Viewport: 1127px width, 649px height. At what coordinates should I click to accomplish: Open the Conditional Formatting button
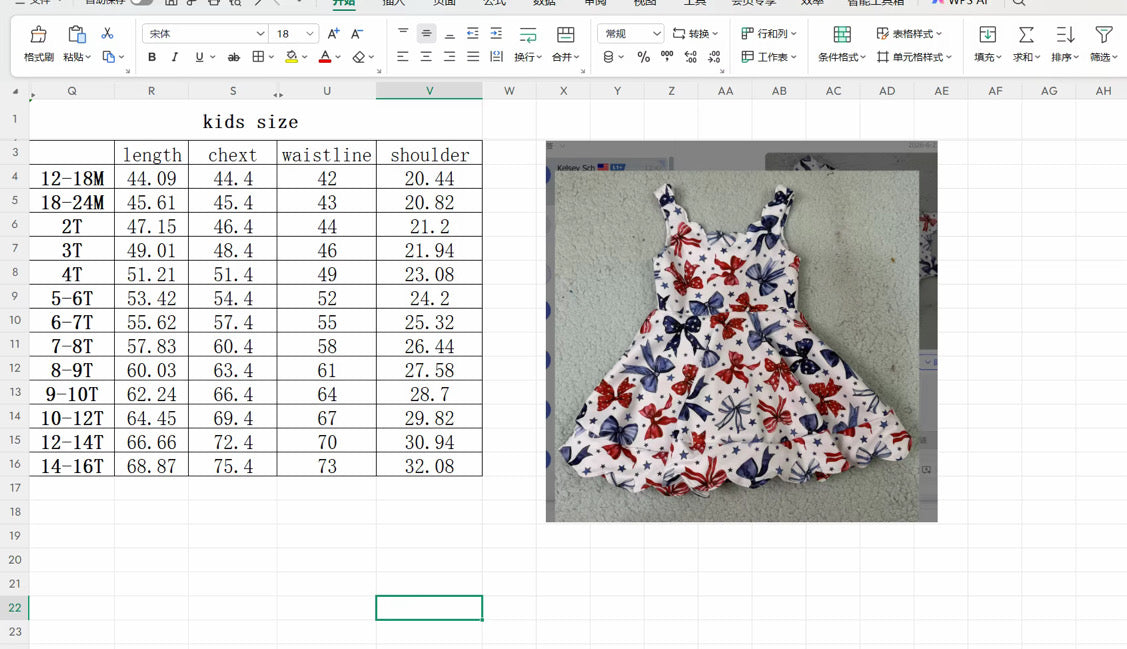coord(842,43)
